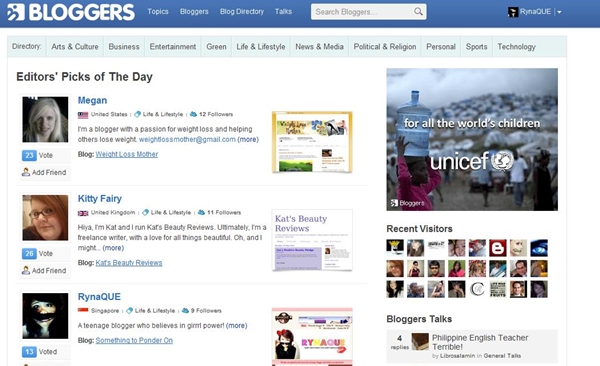Select the Green directory tab
This screenshot has height=366, width=600.
click(x=216, y=47)
